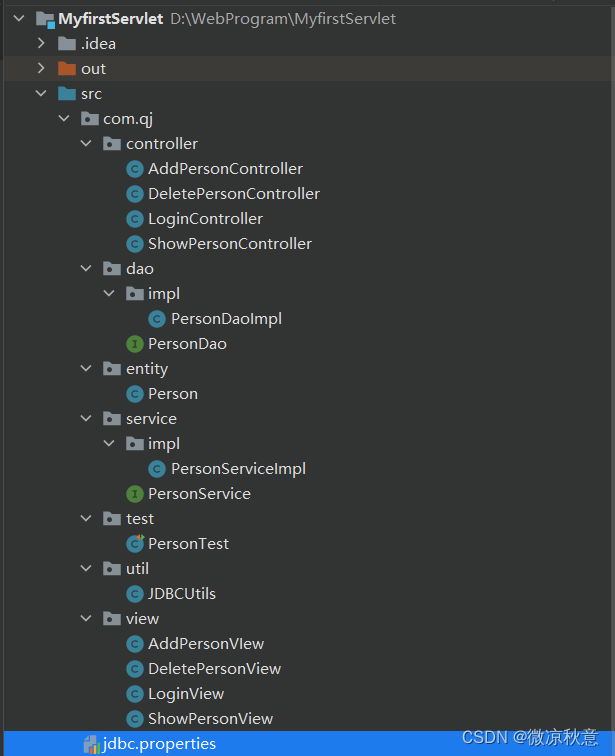This screenshot has width=615, height=756.
Task: Click the PersonDao interface icon
Action: [134, 344]
